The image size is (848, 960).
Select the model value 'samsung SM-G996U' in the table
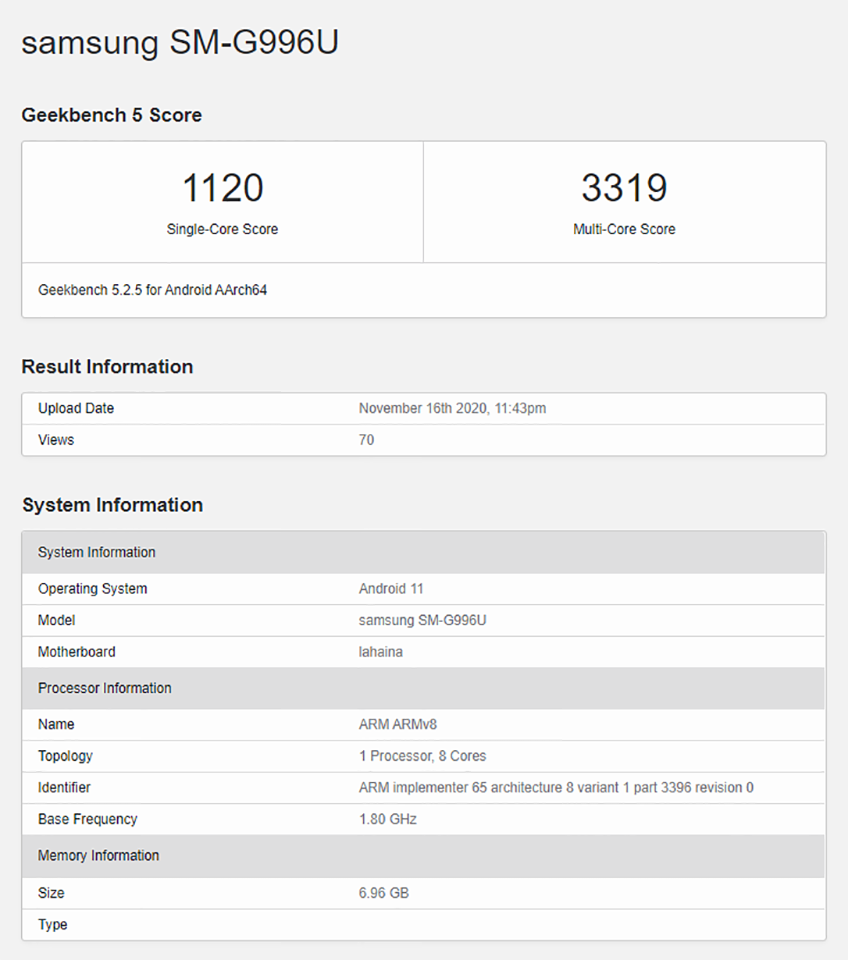point(422,620)
